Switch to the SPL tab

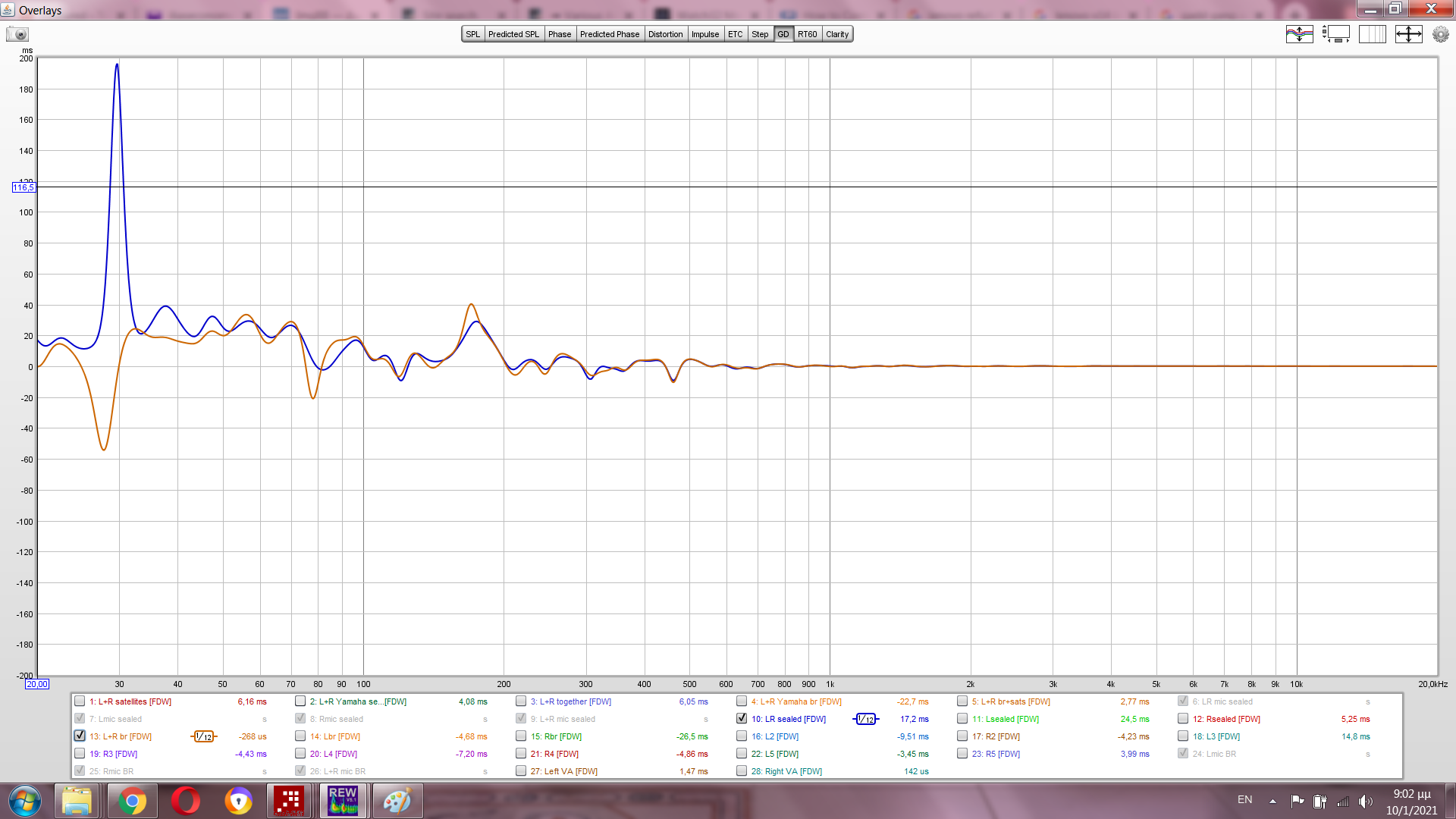point(472,34)
